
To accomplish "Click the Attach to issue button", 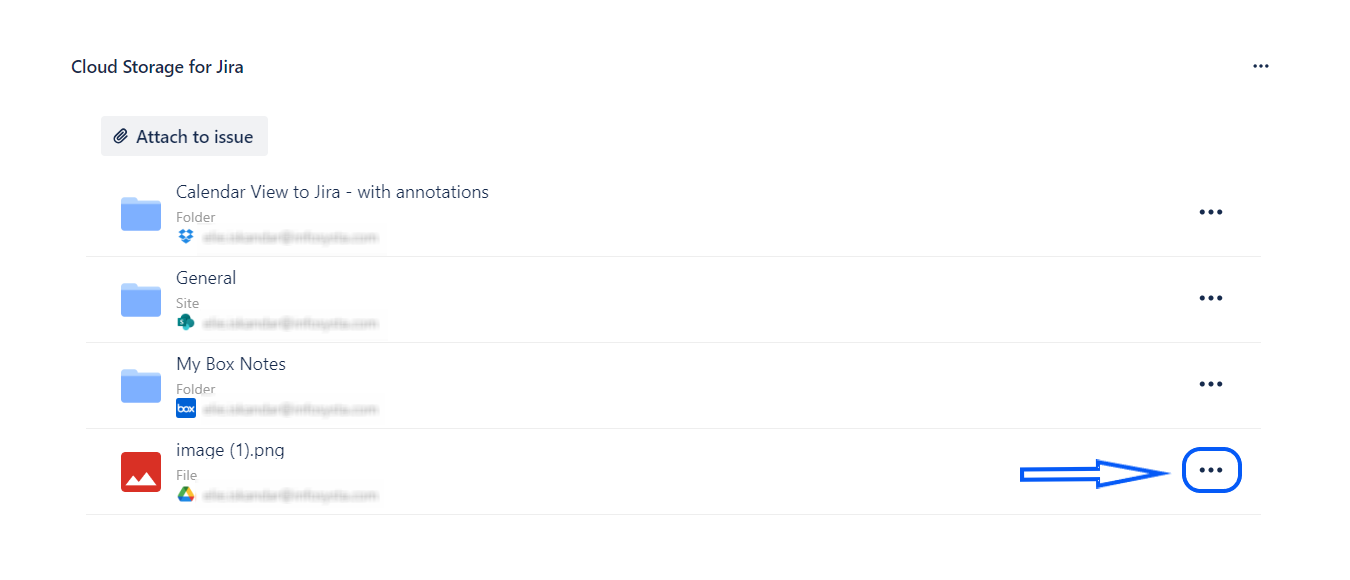I will point(184,137).
